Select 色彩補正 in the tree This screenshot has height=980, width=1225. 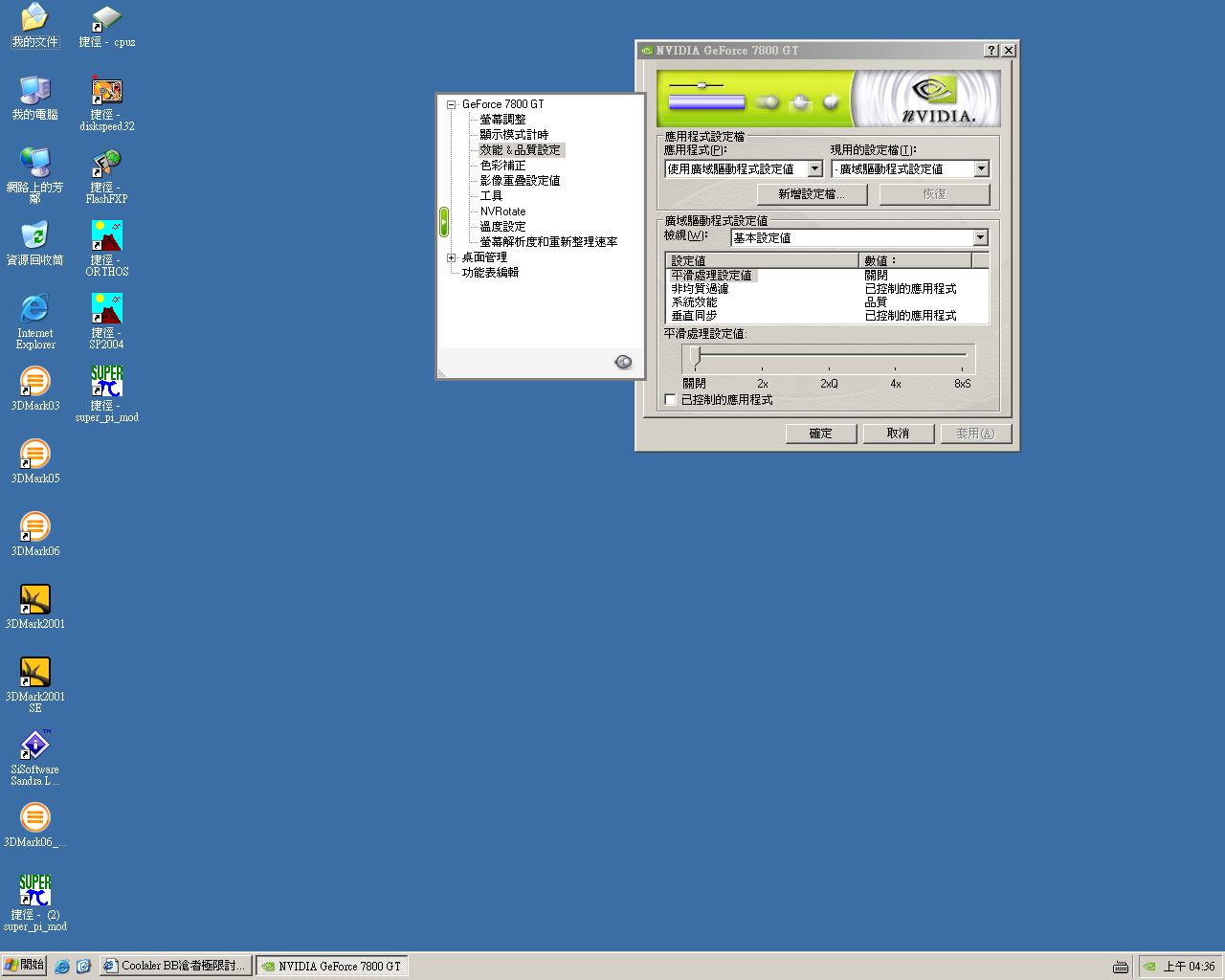tap(502, 166)
